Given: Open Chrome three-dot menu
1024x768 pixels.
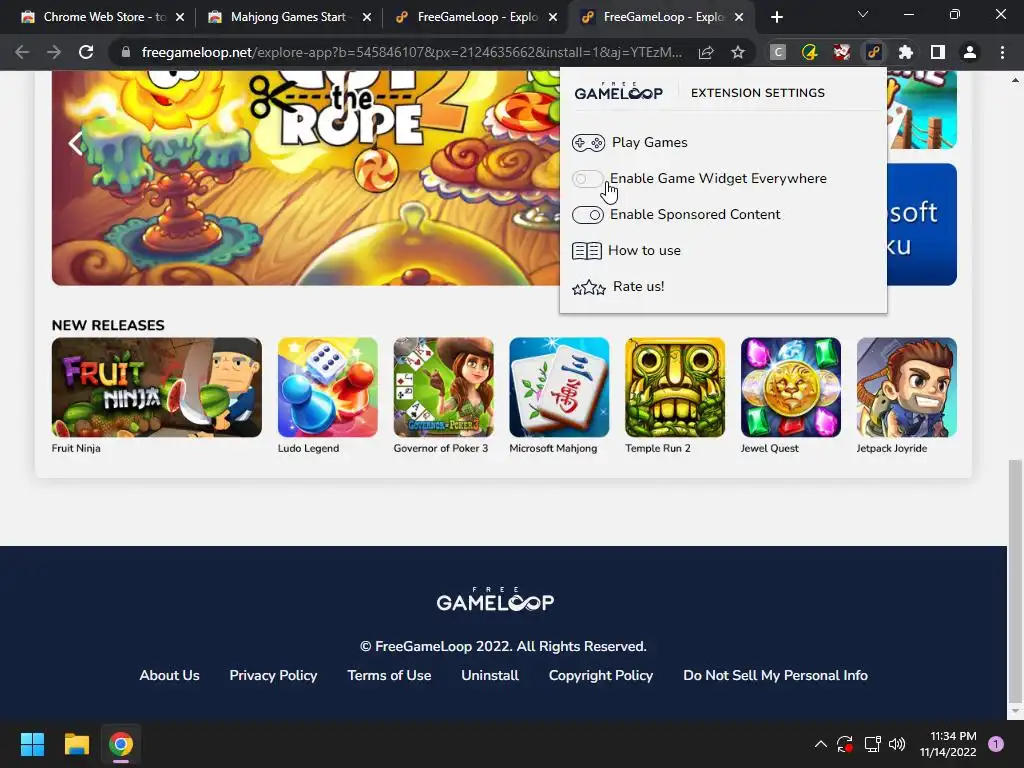Looking at the screenshot, I should (1002, 52).
